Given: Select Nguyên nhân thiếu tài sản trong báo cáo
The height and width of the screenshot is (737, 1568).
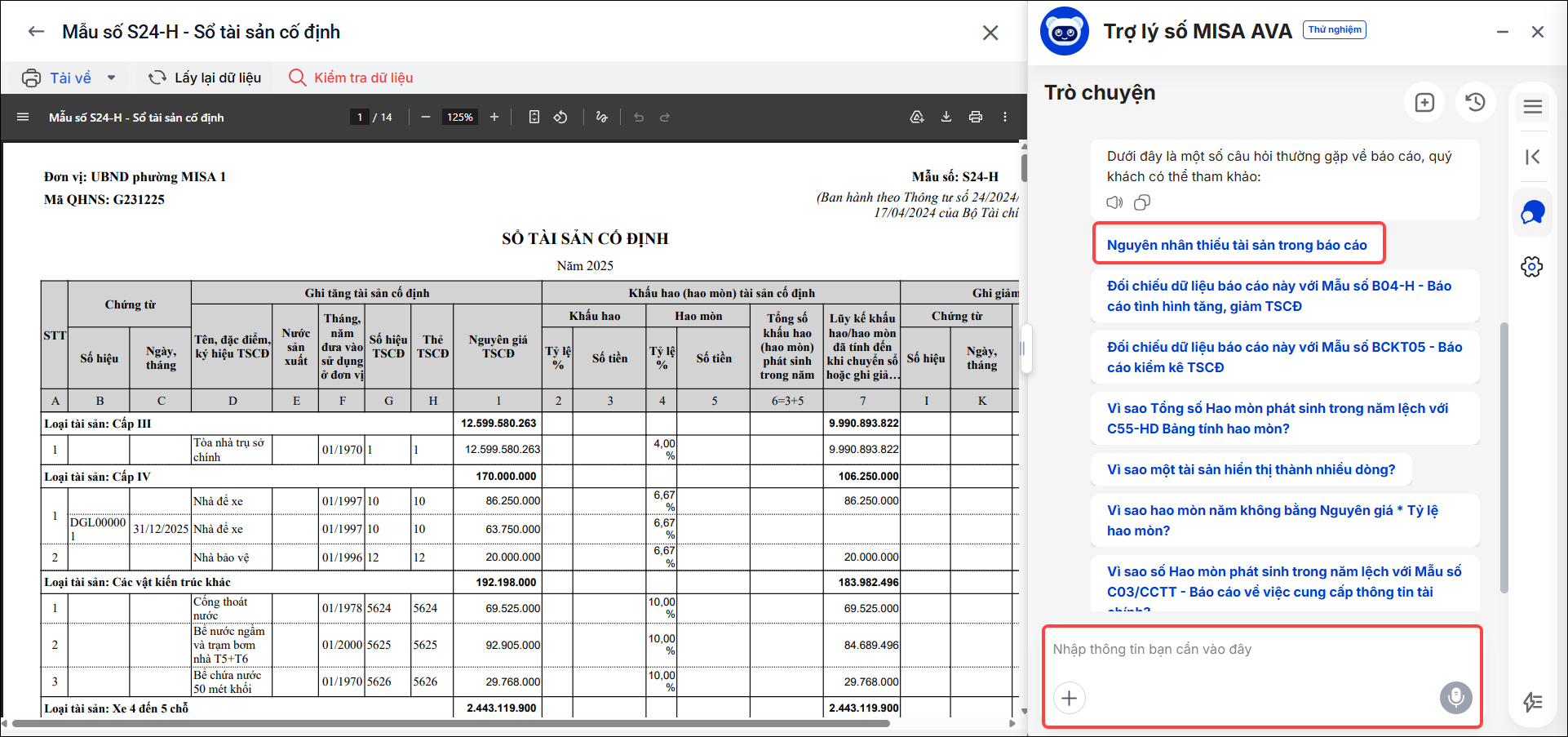Looking at the screenshot, I should click(1238, 243).
